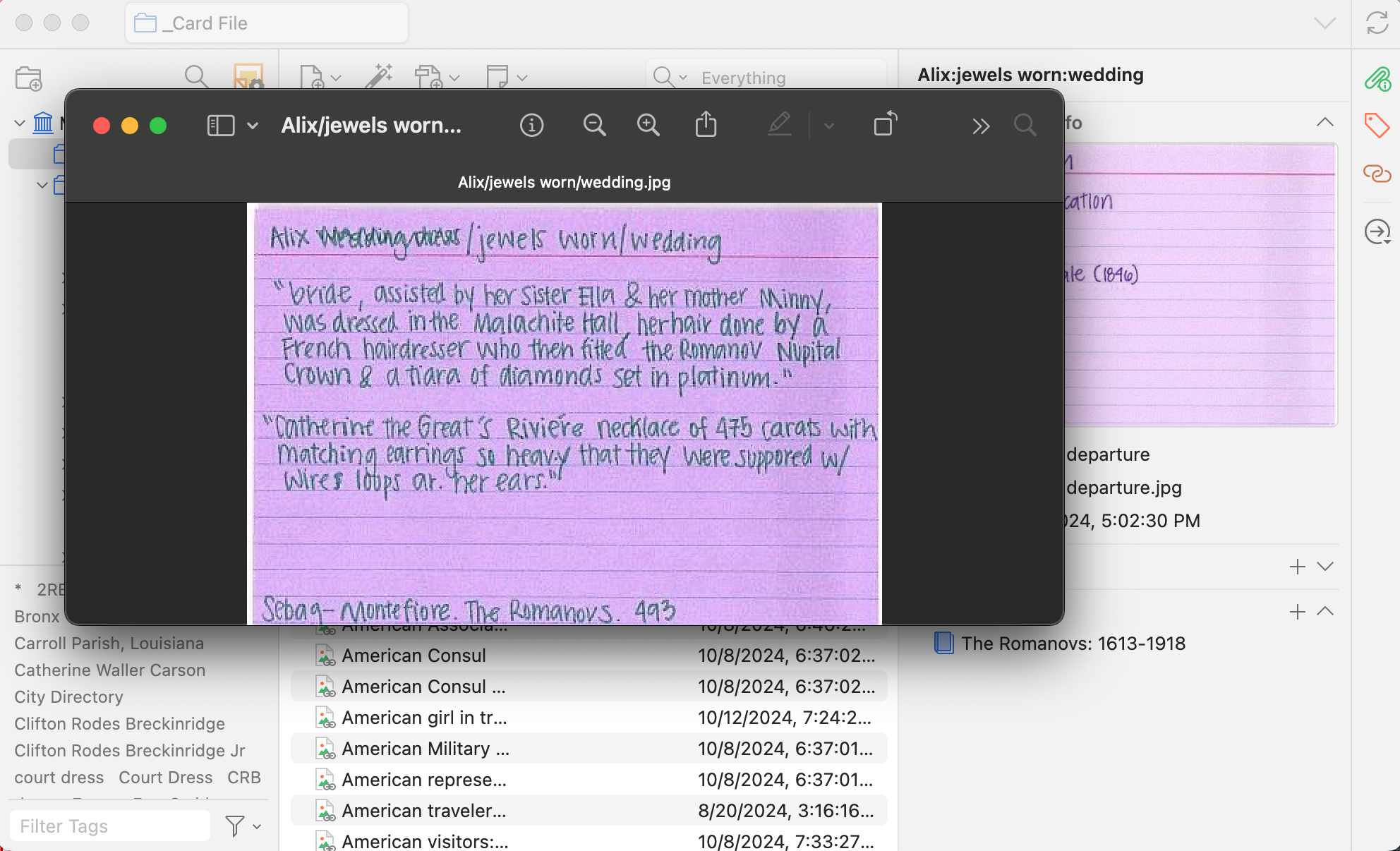Open Preview search magnifier icon

point(1025,126)
